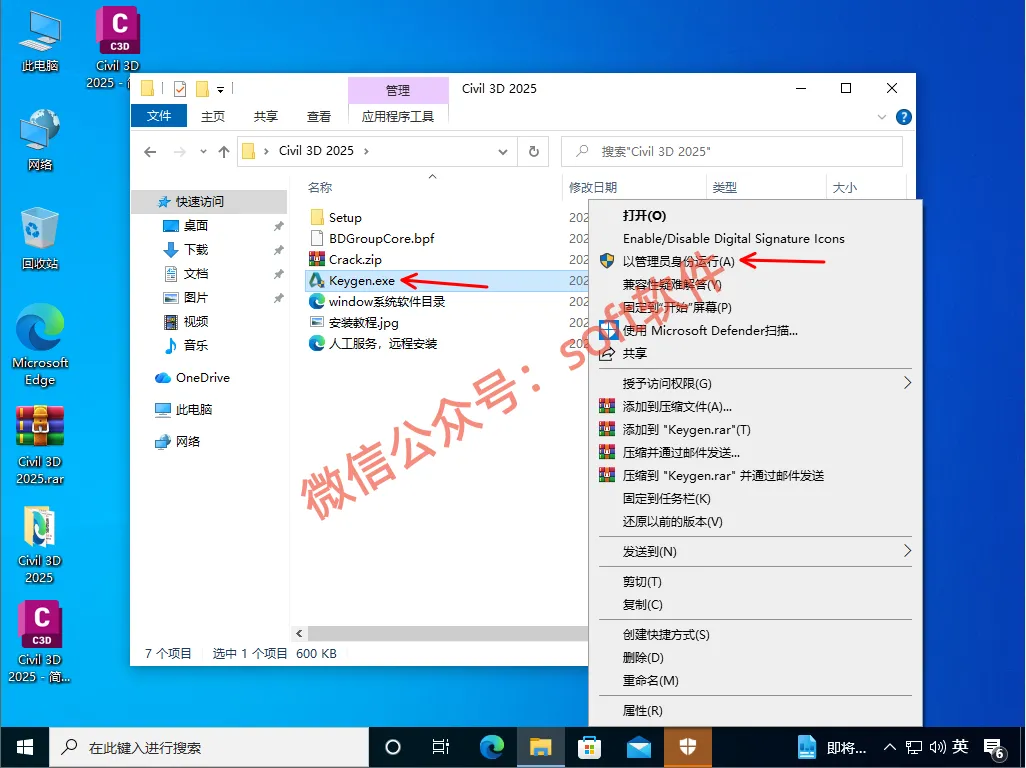Launch Edge from the taskbar

tap(491, 747)
